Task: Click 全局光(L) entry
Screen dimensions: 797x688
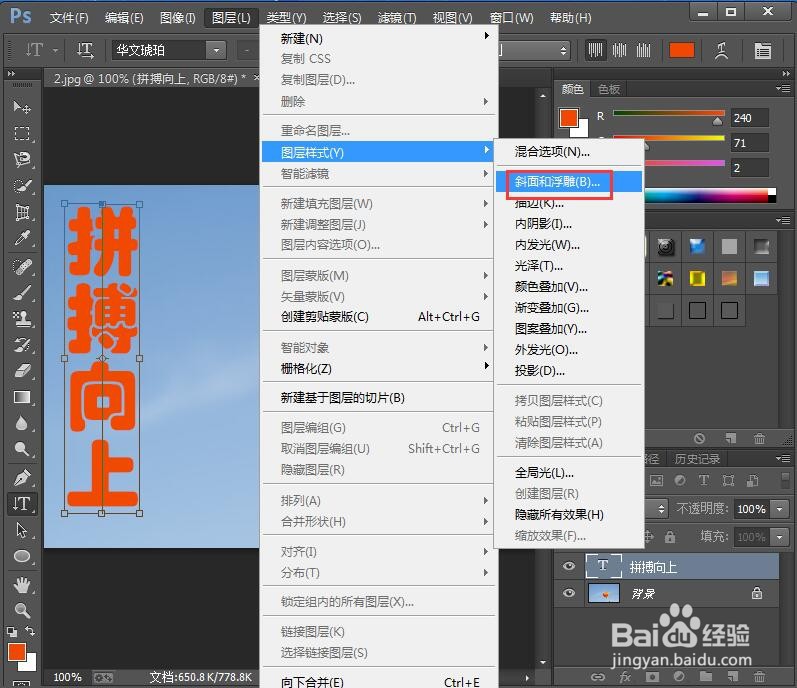Action: (568, 473)
